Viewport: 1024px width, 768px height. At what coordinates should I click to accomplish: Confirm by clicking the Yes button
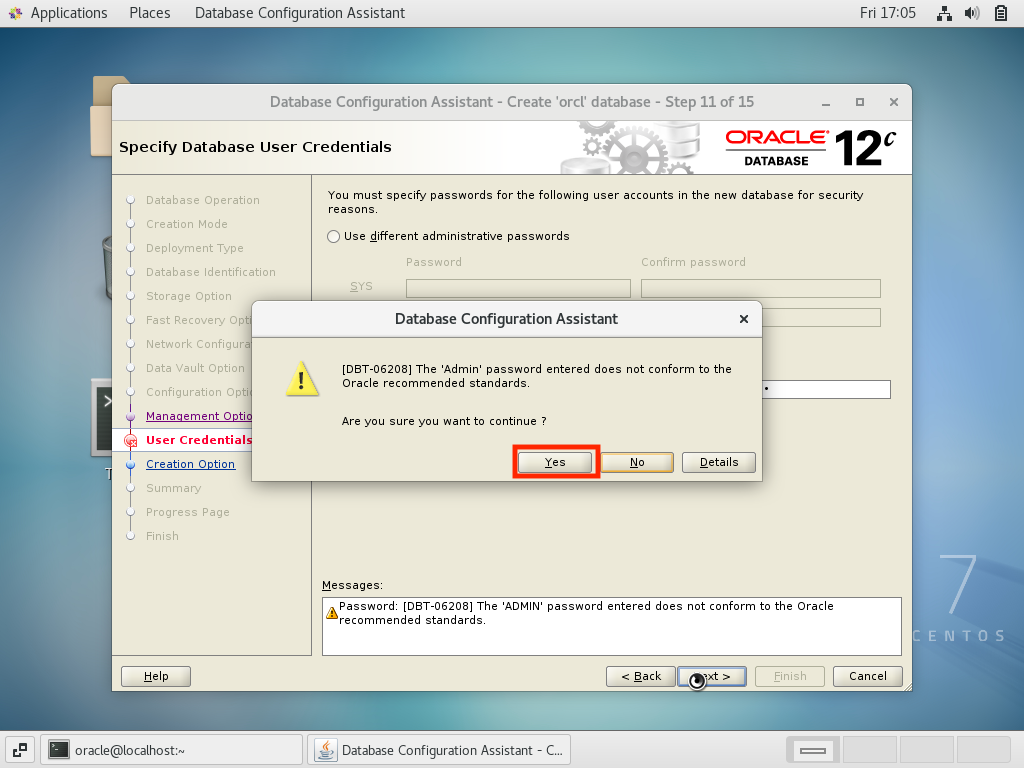555,462
